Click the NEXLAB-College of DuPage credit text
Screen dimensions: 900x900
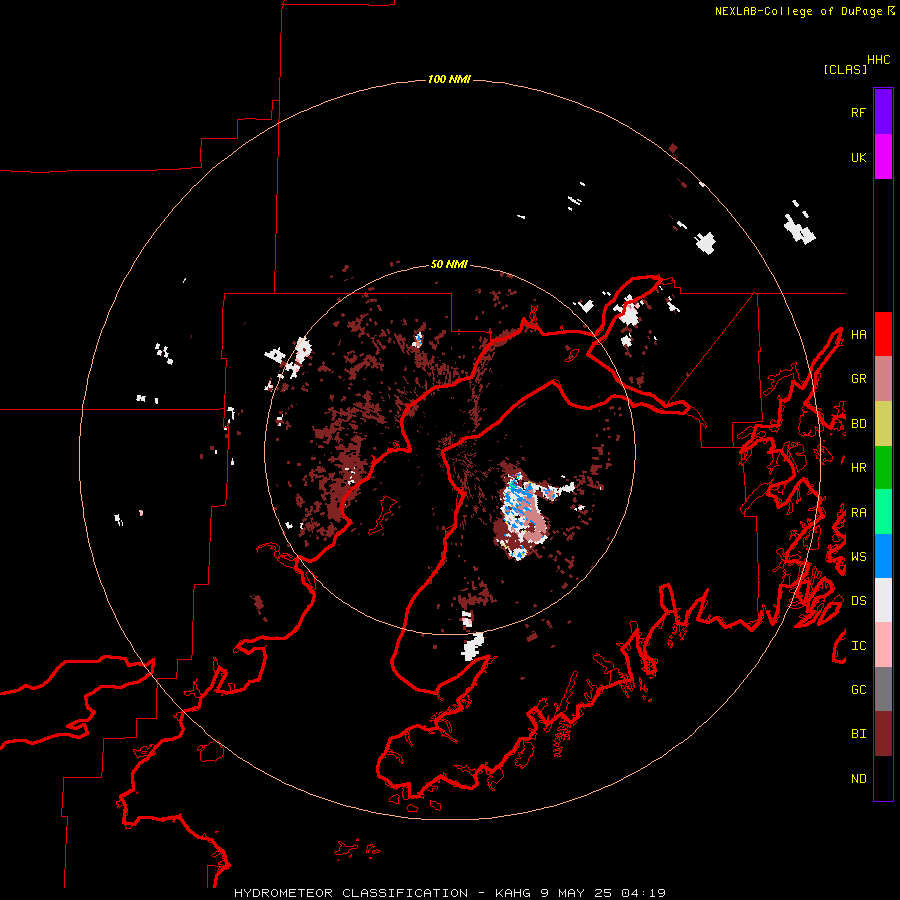point(798,11)
